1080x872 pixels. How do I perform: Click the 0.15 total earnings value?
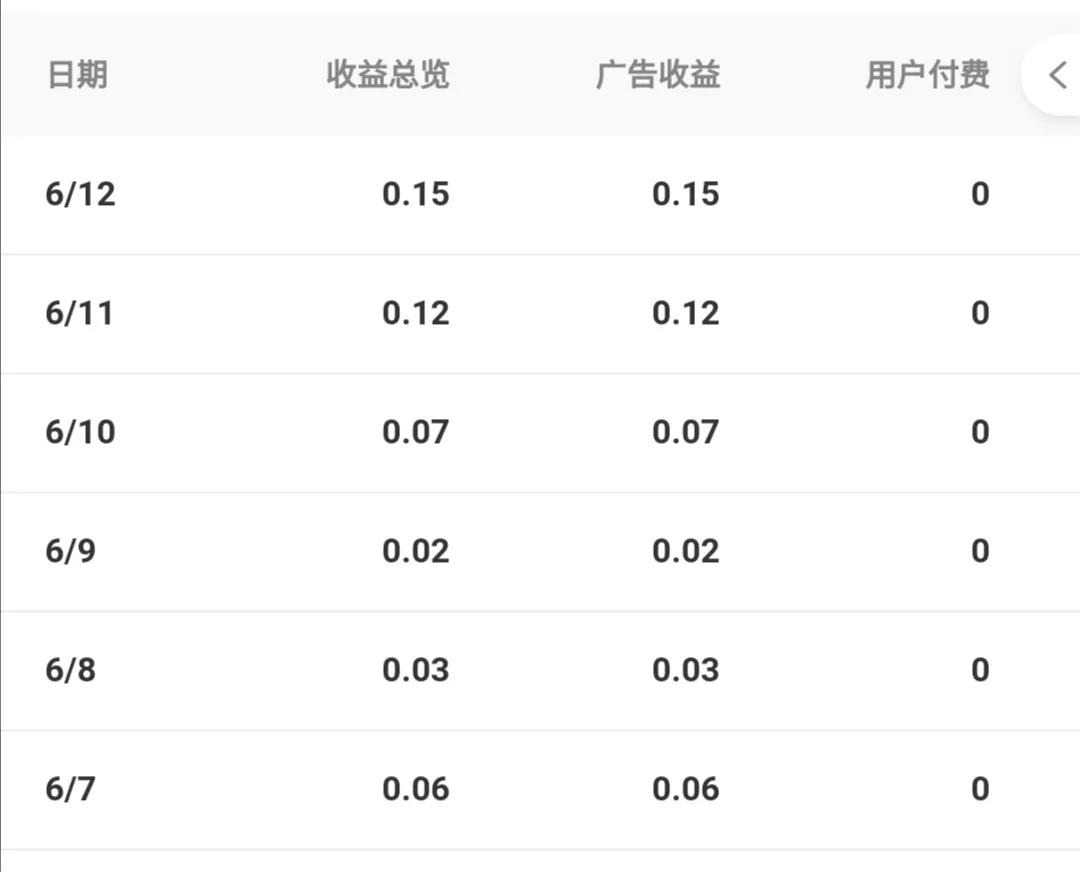pos(417,194)
